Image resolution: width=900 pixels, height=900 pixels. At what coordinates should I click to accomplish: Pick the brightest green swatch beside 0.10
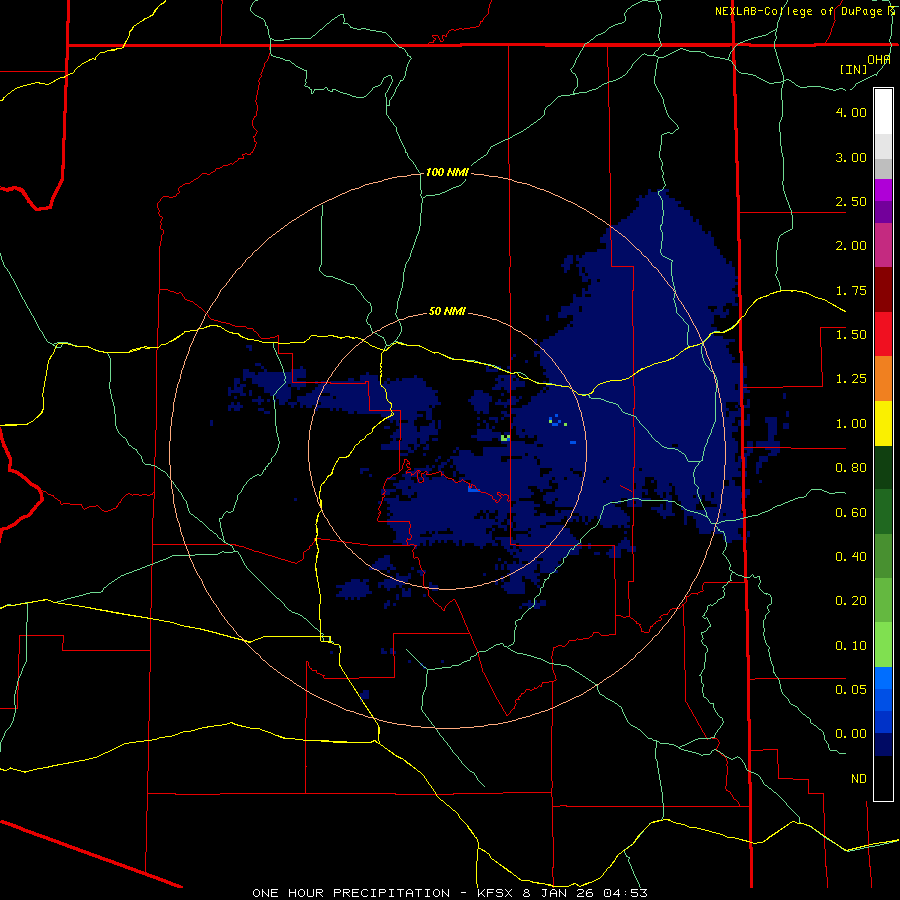point(883,645)
